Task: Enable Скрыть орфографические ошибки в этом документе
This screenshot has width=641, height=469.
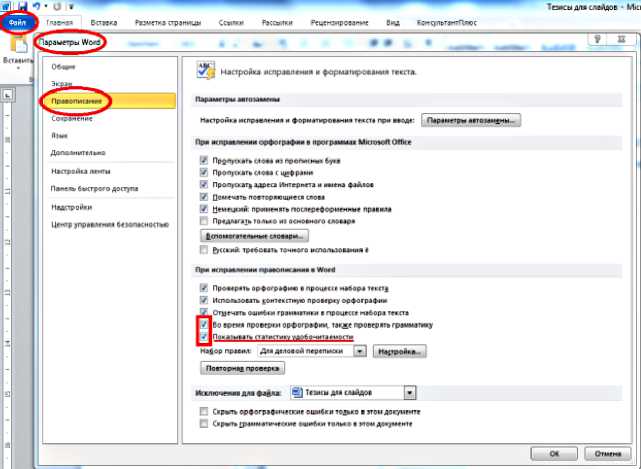Action: 204,411
